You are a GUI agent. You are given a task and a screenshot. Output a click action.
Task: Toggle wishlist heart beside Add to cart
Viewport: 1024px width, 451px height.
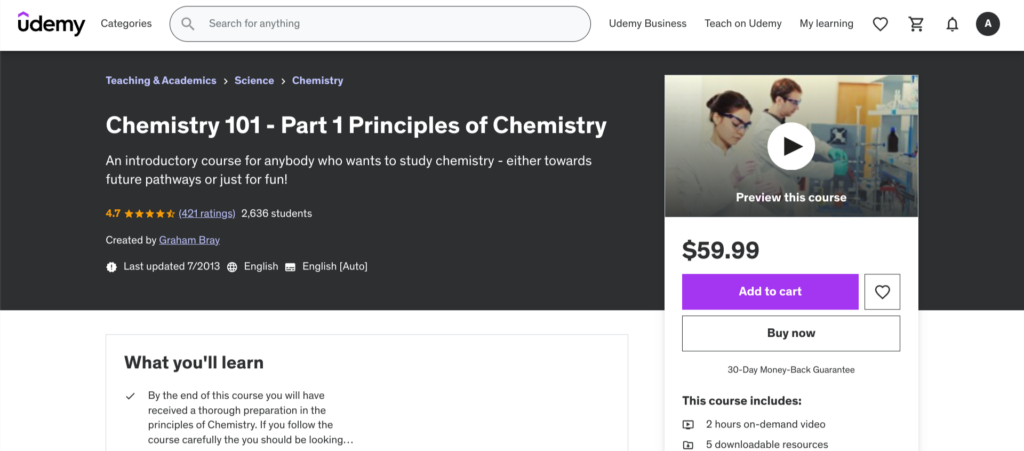pyautogui.click(x=882, y=292)
